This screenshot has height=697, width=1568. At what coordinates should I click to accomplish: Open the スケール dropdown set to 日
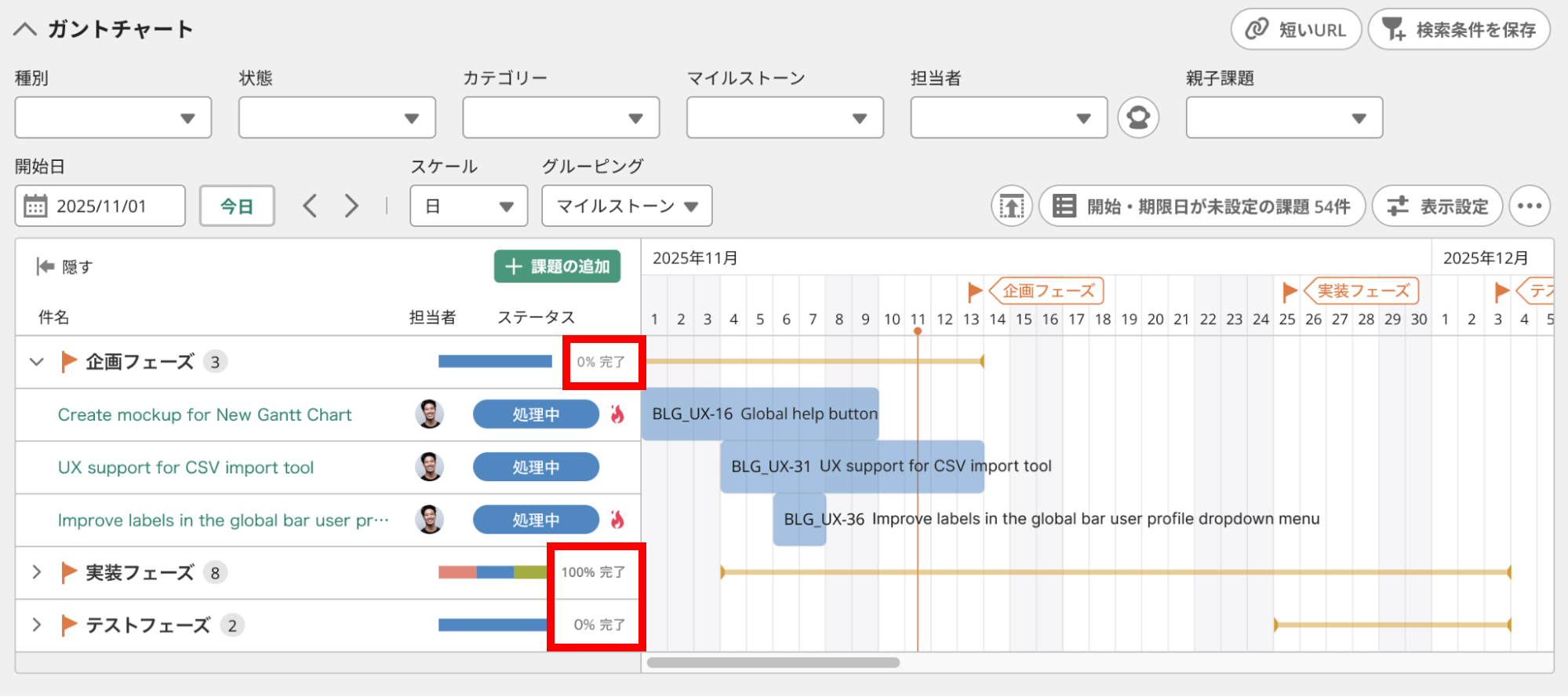point(468,206)
